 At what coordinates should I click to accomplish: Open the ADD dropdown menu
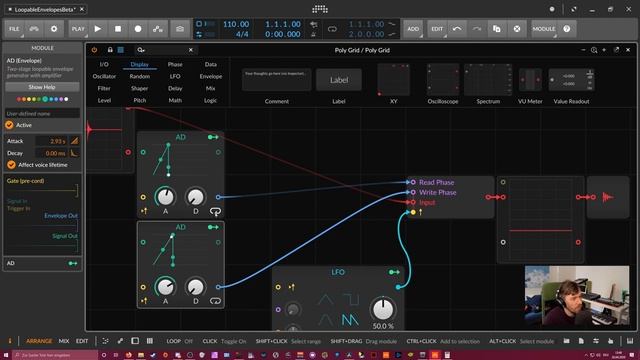413,29
